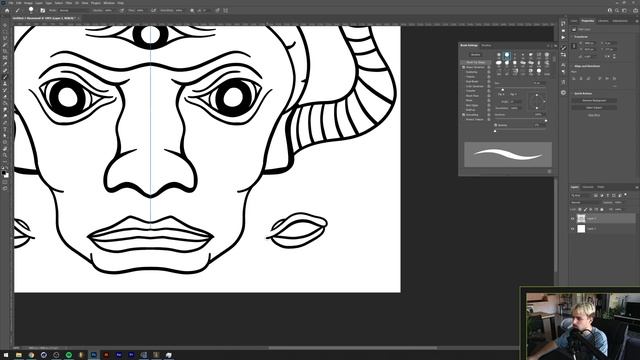Select Brush Tip Shape section
The height and width of the screenshot is (360, 640).
click(476, 62)
